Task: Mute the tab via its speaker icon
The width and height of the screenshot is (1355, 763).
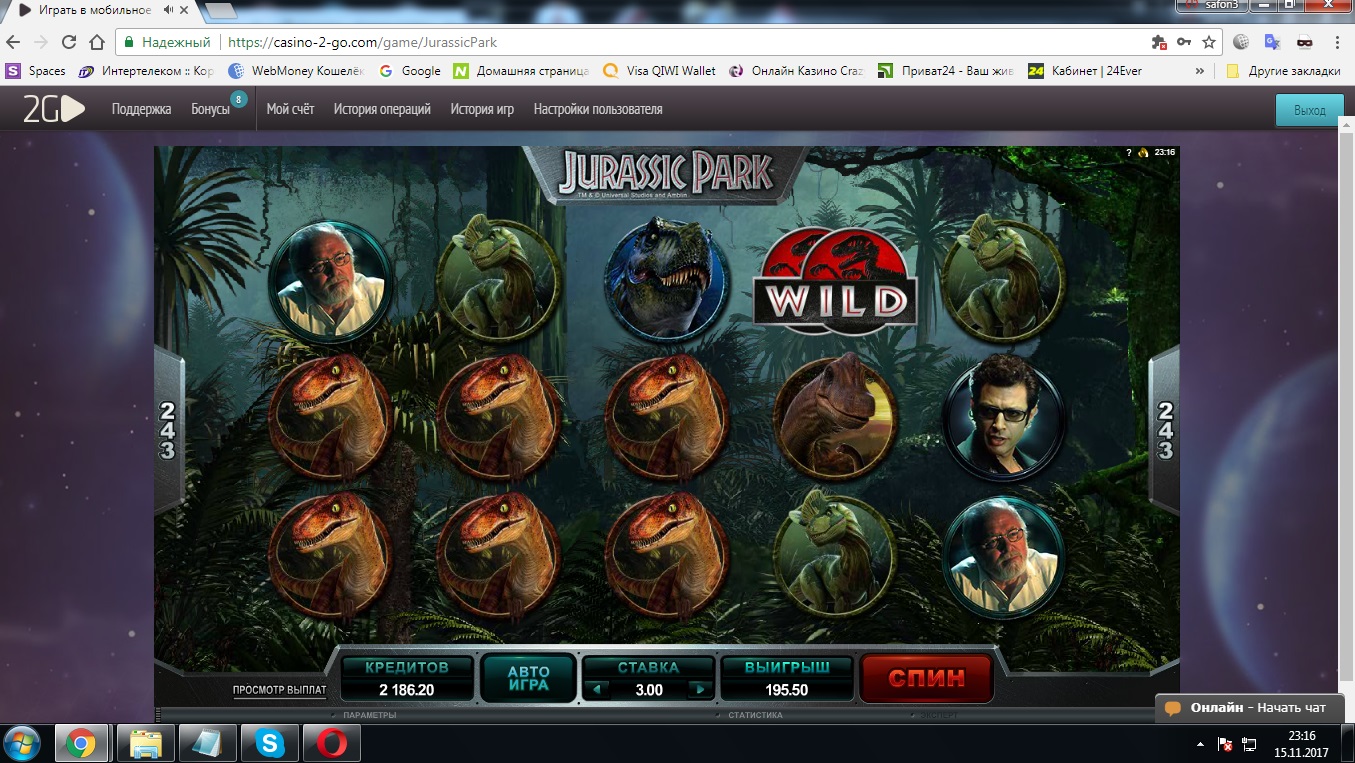Action: click(x=166, y=11)
